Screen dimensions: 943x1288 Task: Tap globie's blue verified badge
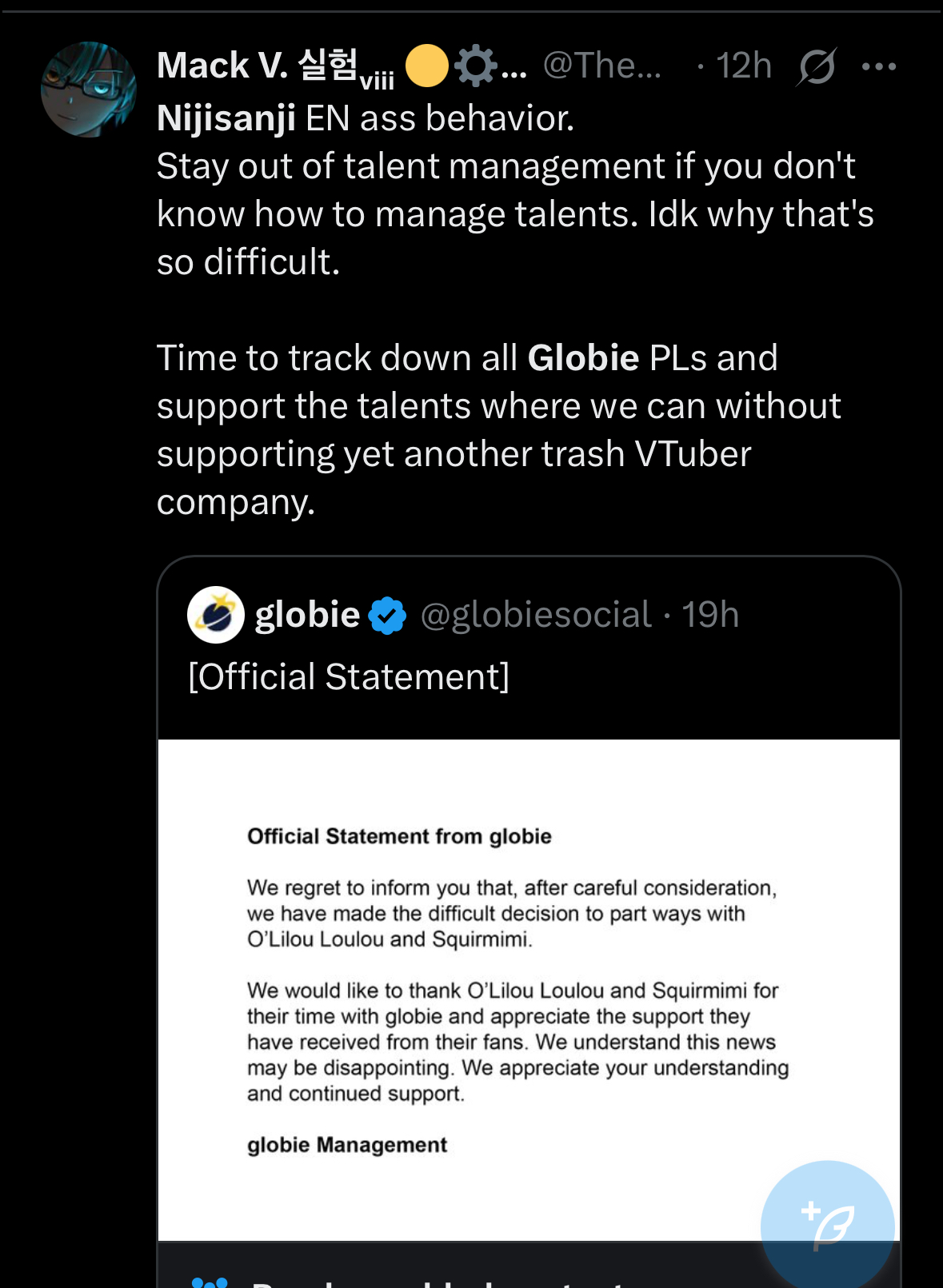[389, 616]
